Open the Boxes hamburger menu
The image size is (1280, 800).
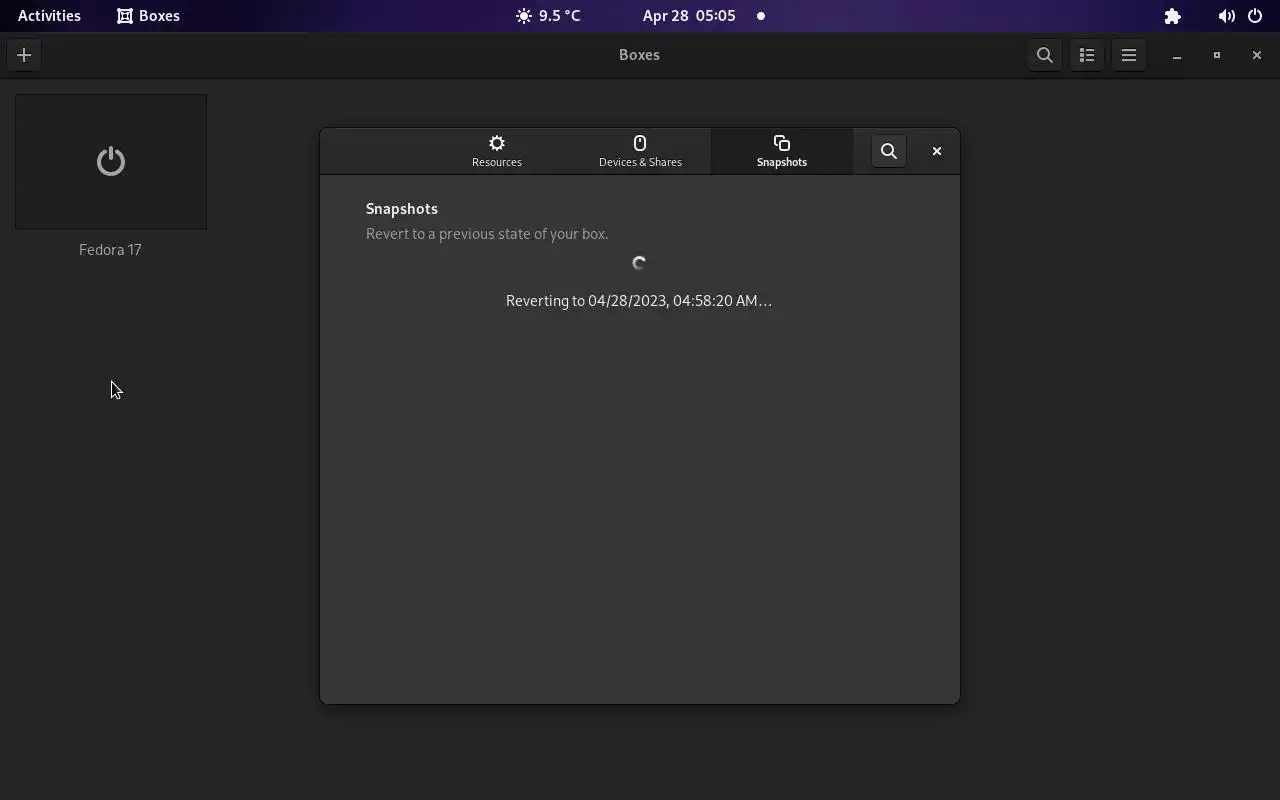click(1129, 55)
